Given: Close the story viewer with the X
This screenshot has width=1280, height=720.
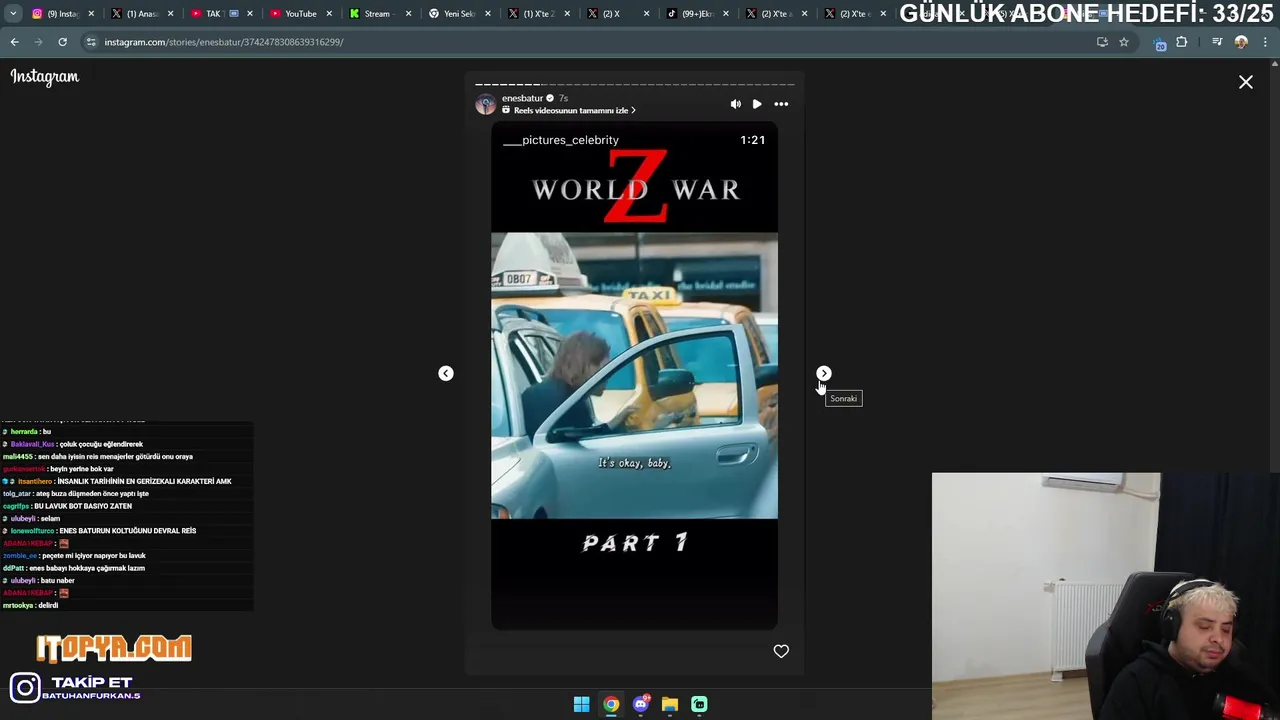Looking at the screenshot, I should 1246,82.
